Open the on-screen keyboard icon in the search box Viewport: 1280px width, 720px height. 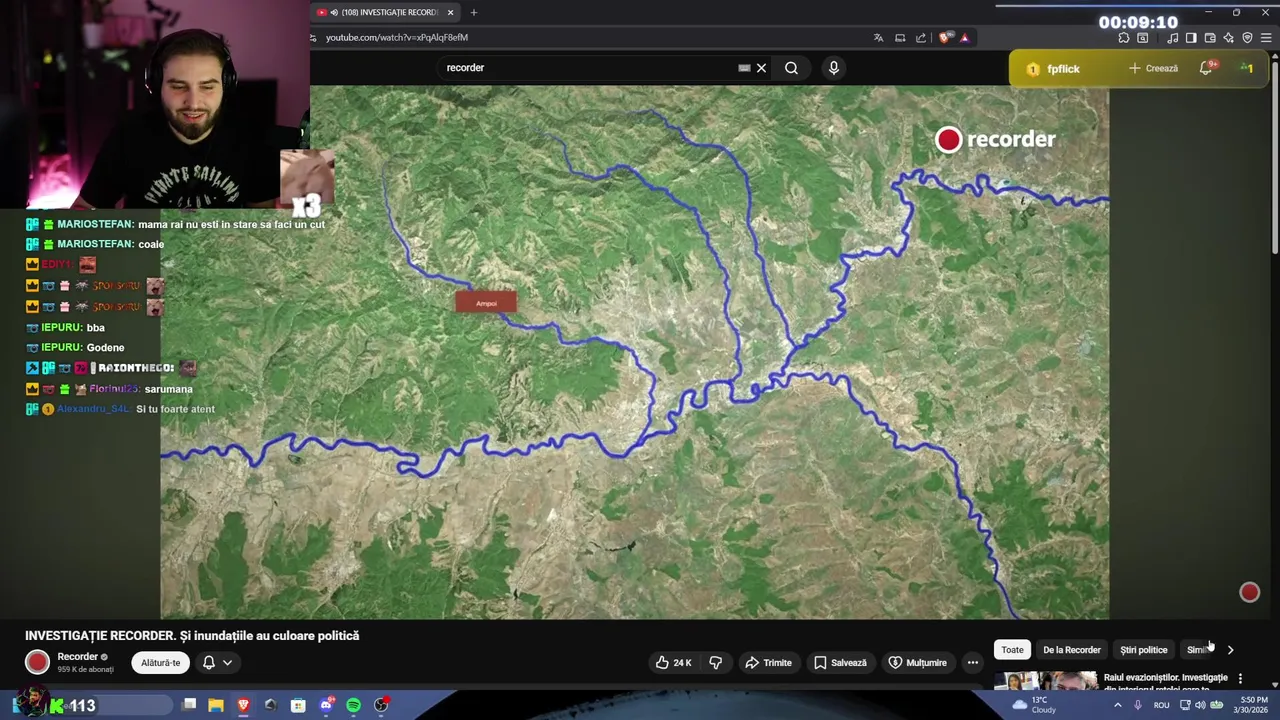tap(744, 68)
